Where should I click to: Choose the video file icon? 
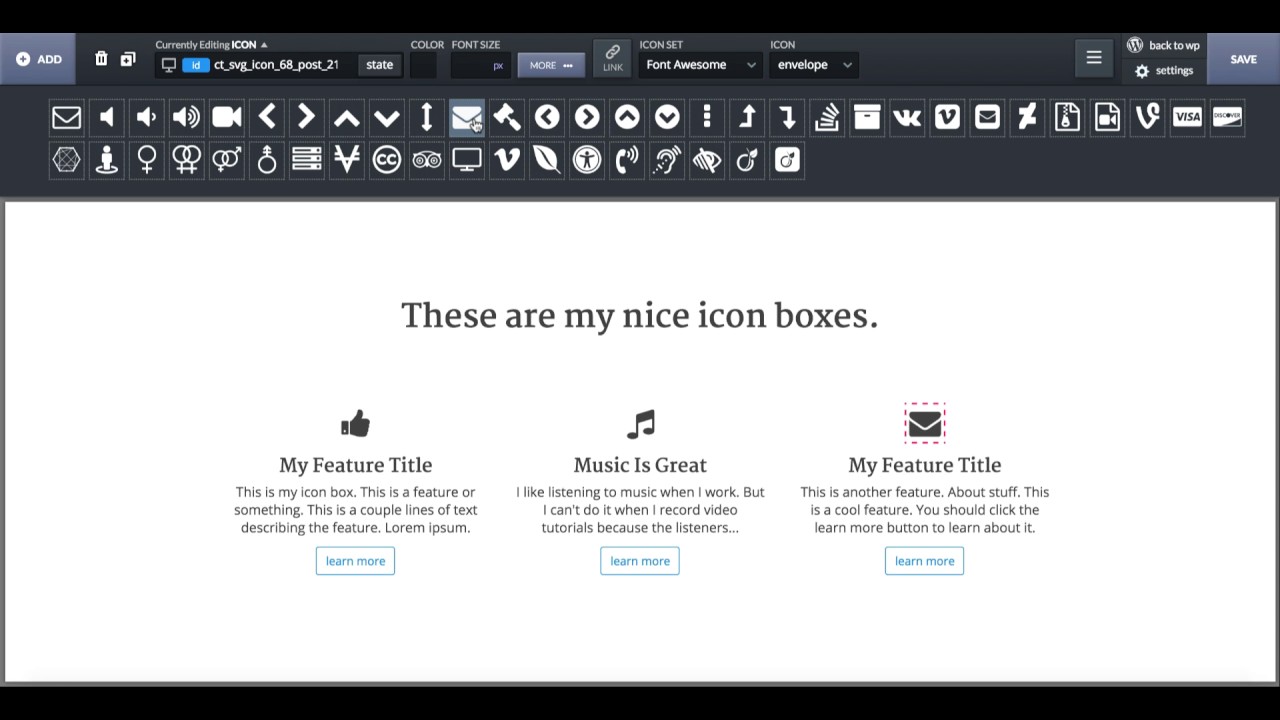pos(1106,118)
